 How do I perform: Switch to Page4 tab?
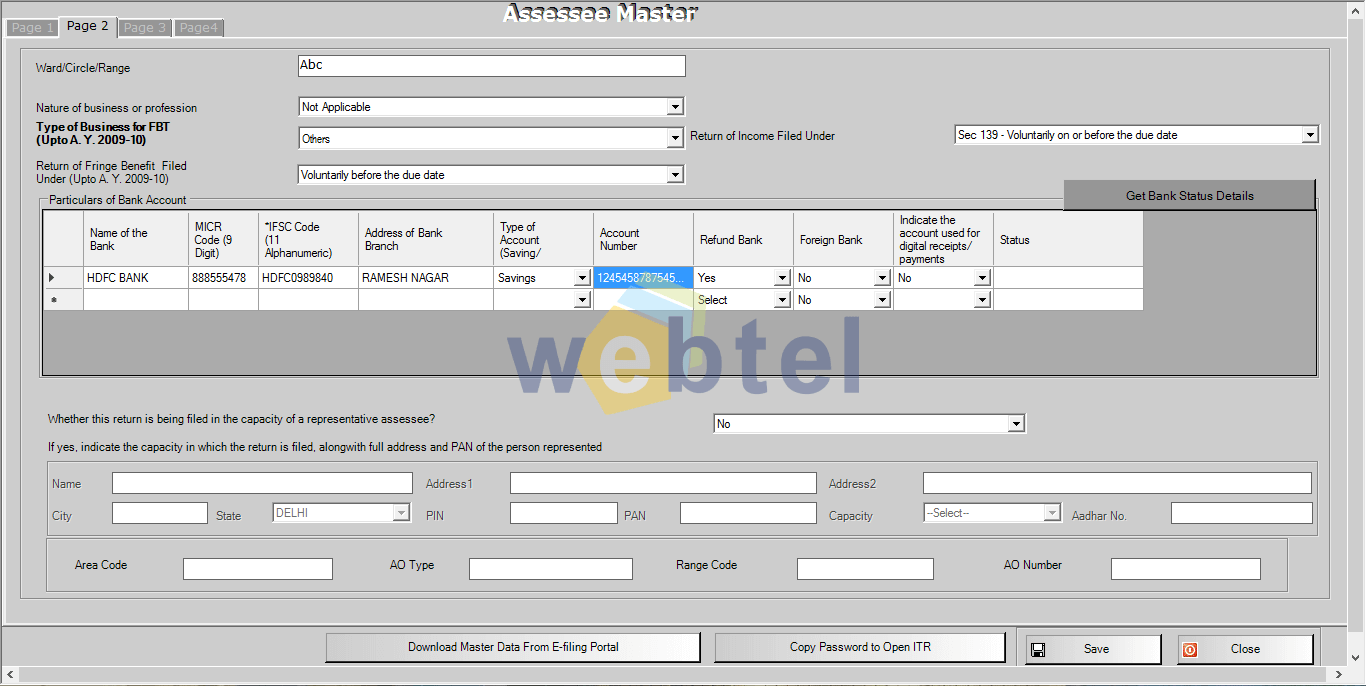click(199, 28)
